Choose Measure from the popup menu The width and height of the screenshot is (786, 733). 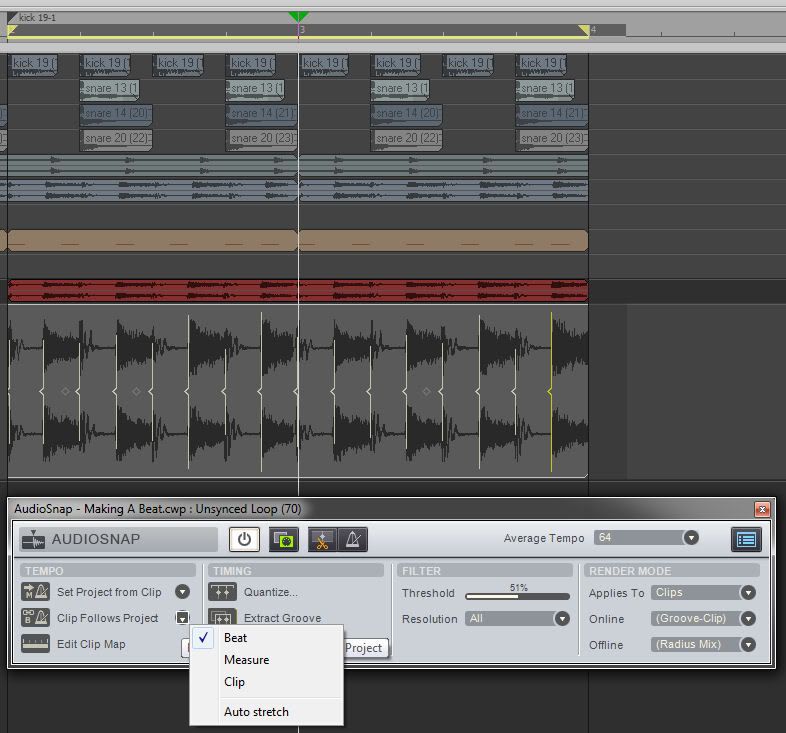coord(246,660)
